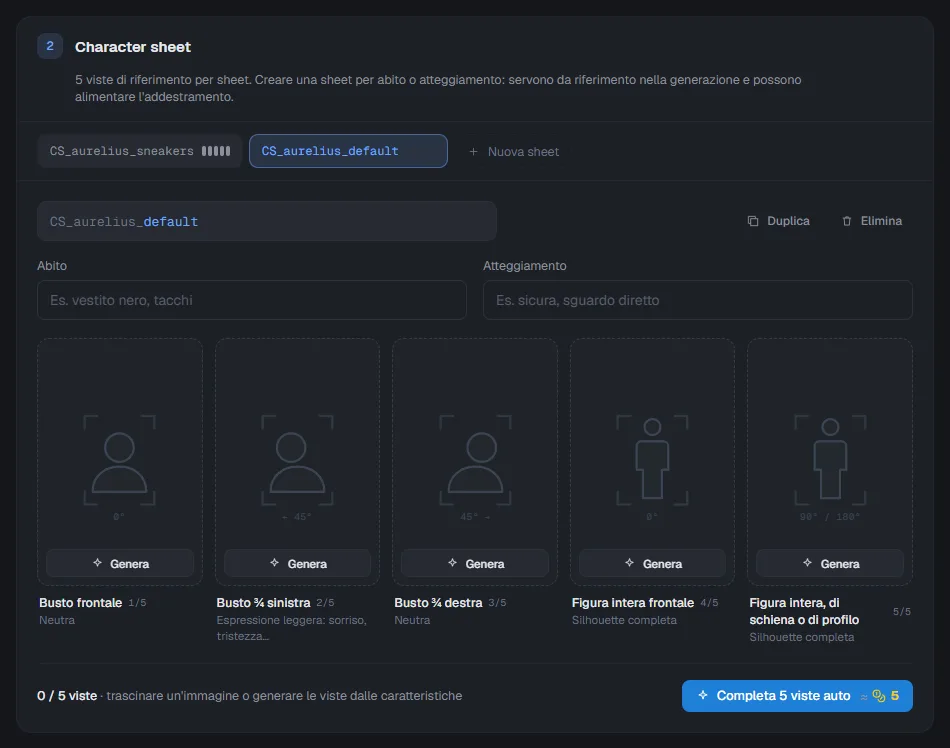Generate the Figura intera frontale view
Image resolution: width=950 pixels, height=748 pixels.
(653, 563)
